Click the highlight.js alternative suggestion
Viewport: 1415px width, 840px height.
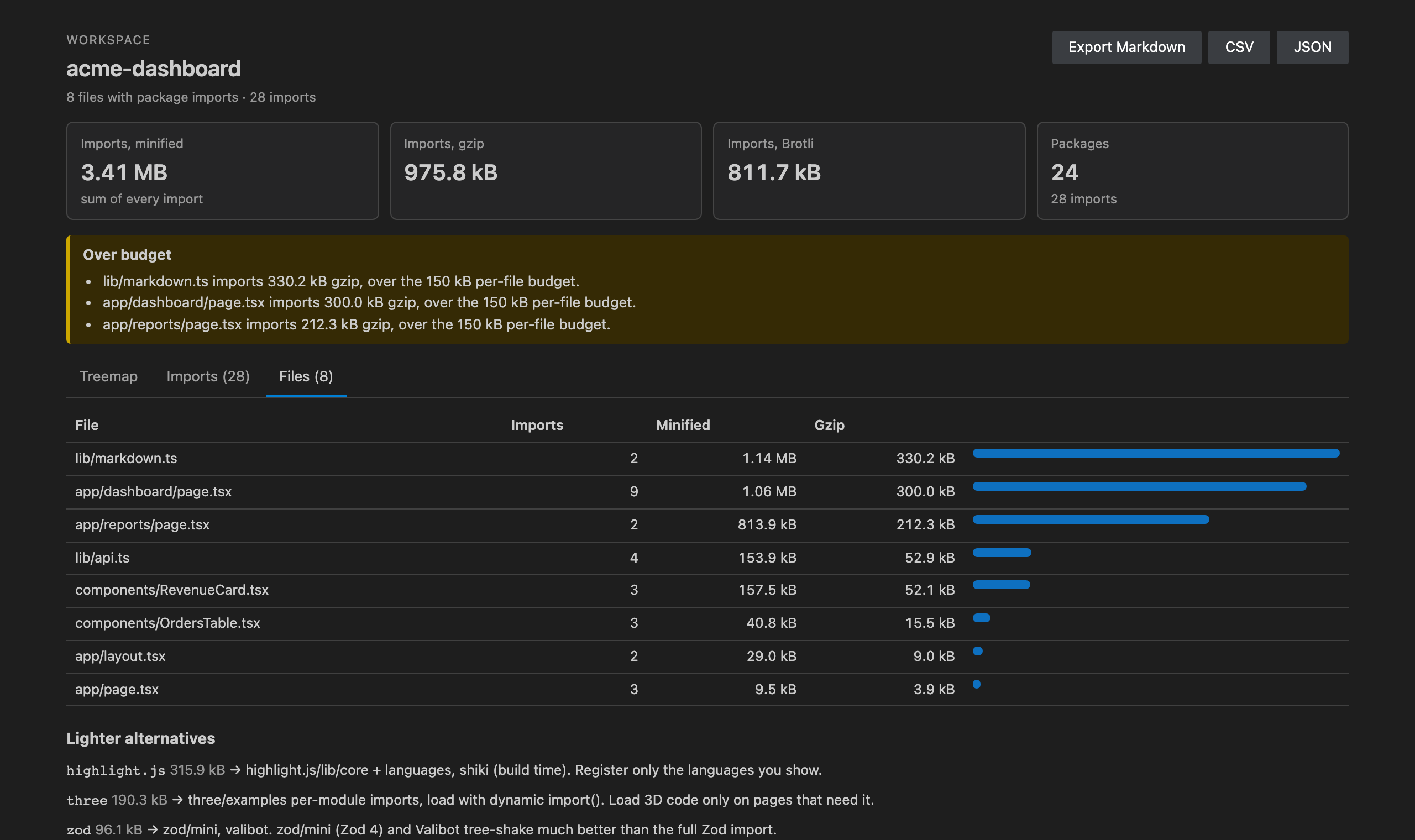point(444,770)
